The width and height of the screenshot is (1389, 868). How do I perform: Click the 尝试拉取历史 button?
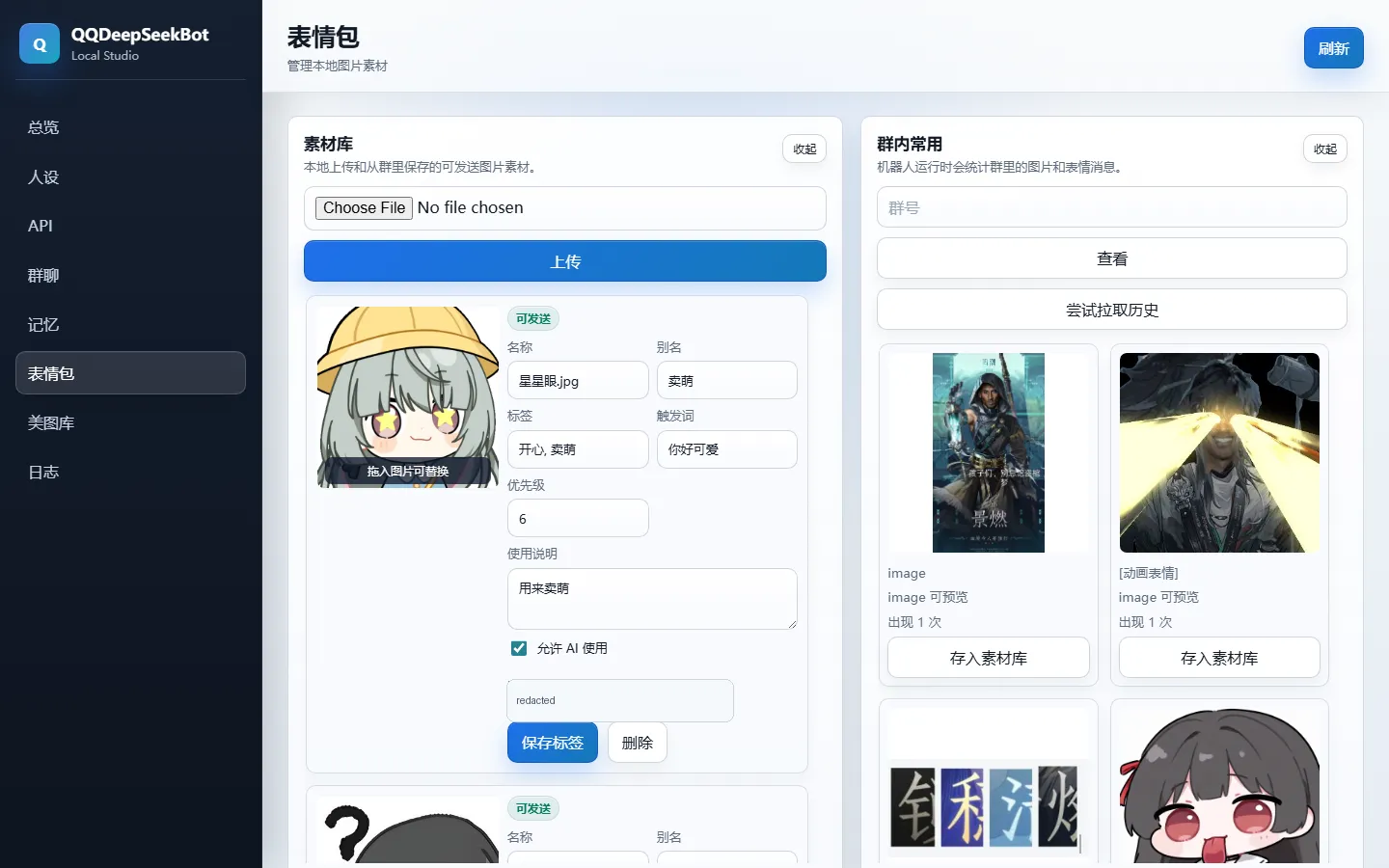pos(1112,310)
